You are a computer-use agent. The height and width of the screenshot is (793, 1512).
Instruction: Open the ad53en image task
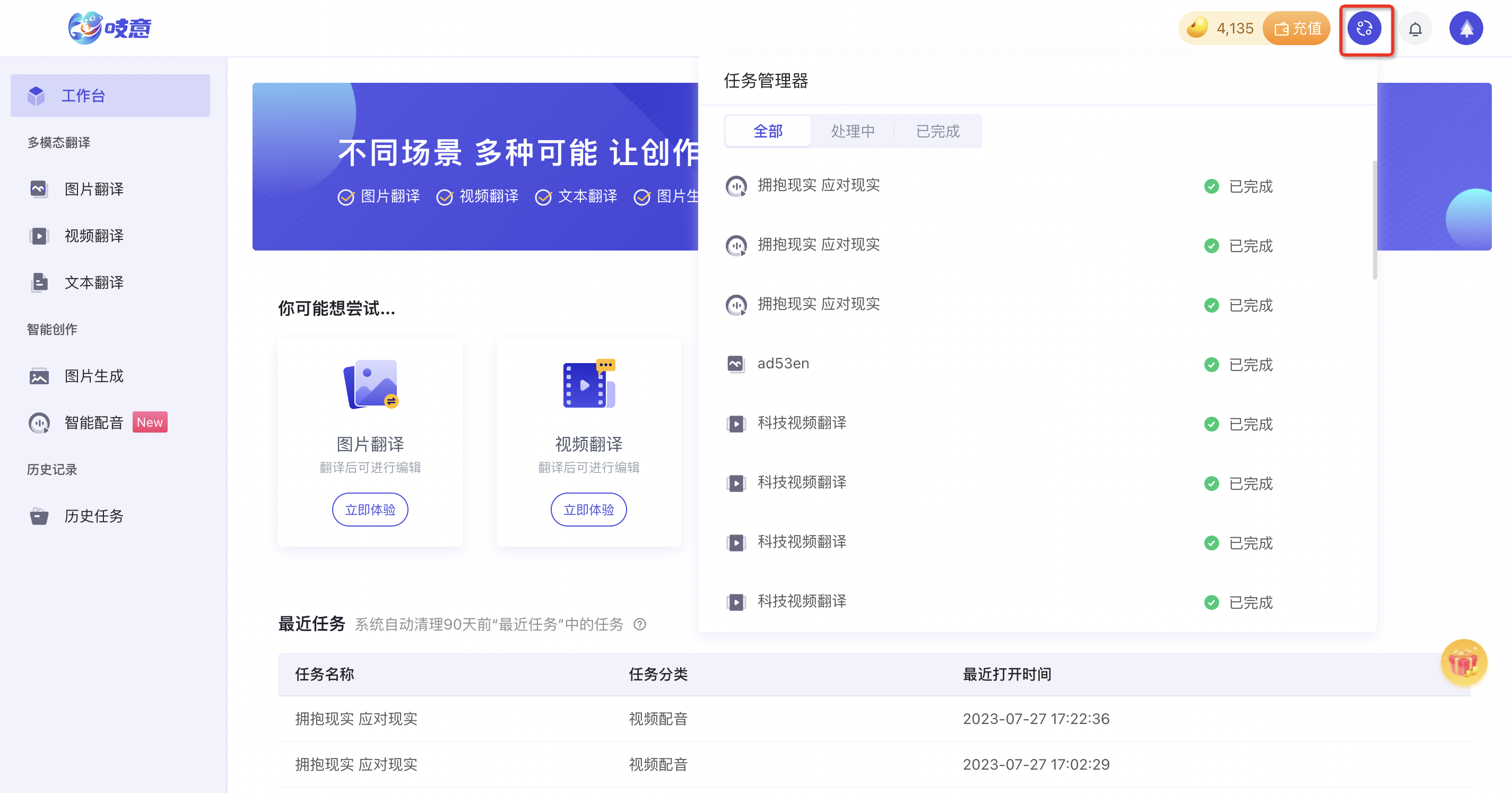click(x=783, y=364)
